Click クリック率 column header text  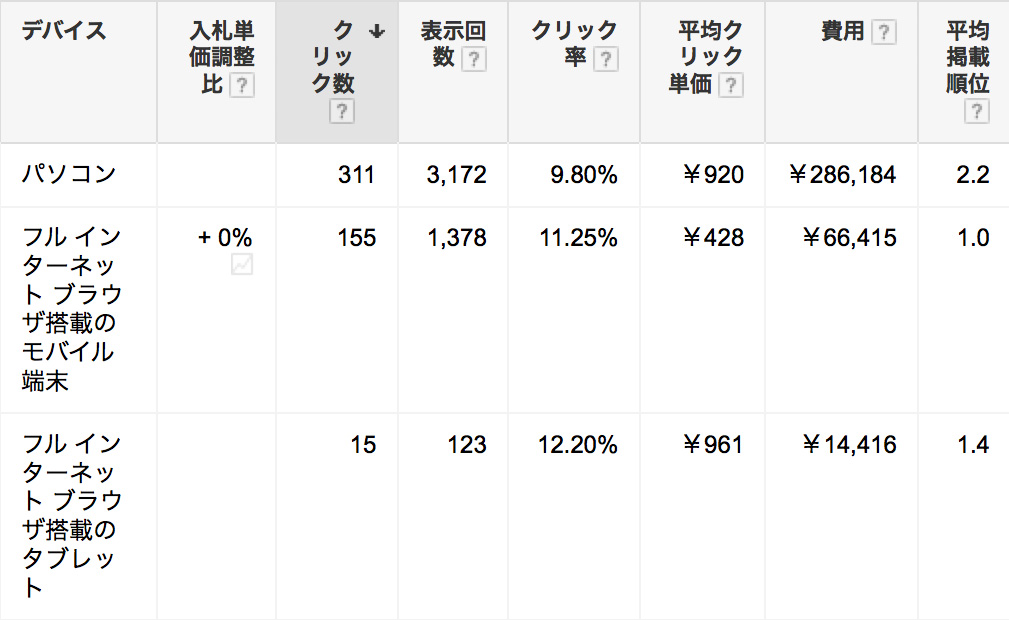click(574, 44)
